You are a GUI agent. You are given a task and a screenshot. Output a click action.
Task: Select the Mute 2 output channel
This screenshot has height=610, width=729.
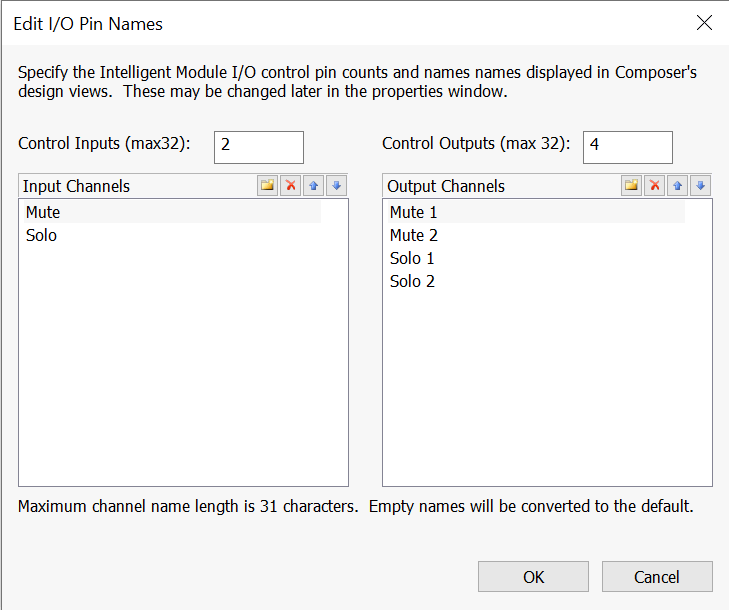pyautogui.click(x=537, y=235)
